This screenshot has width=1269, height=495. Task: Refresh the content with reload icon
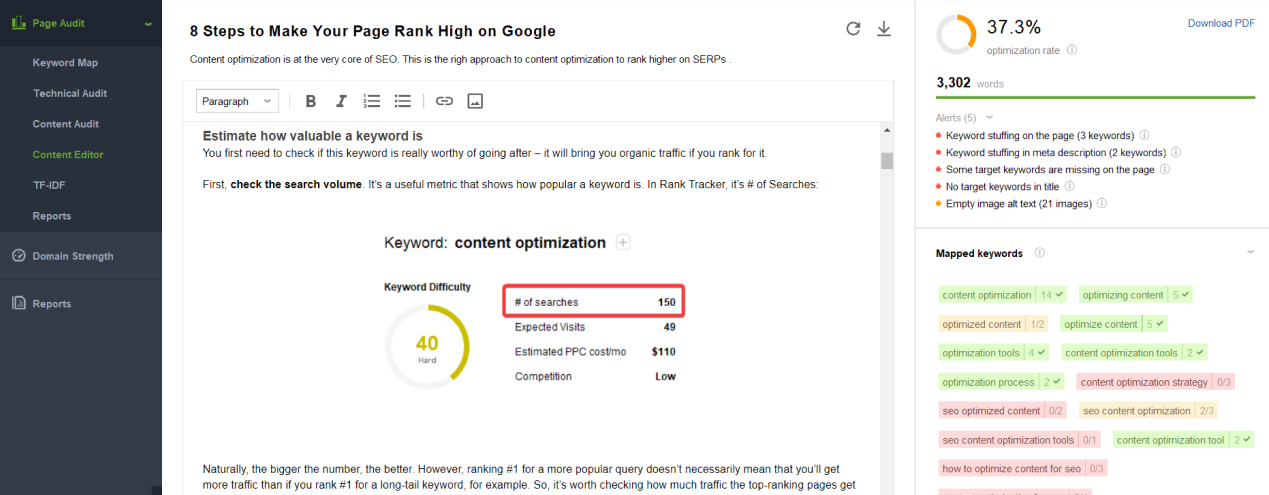(x=853, y=29)
